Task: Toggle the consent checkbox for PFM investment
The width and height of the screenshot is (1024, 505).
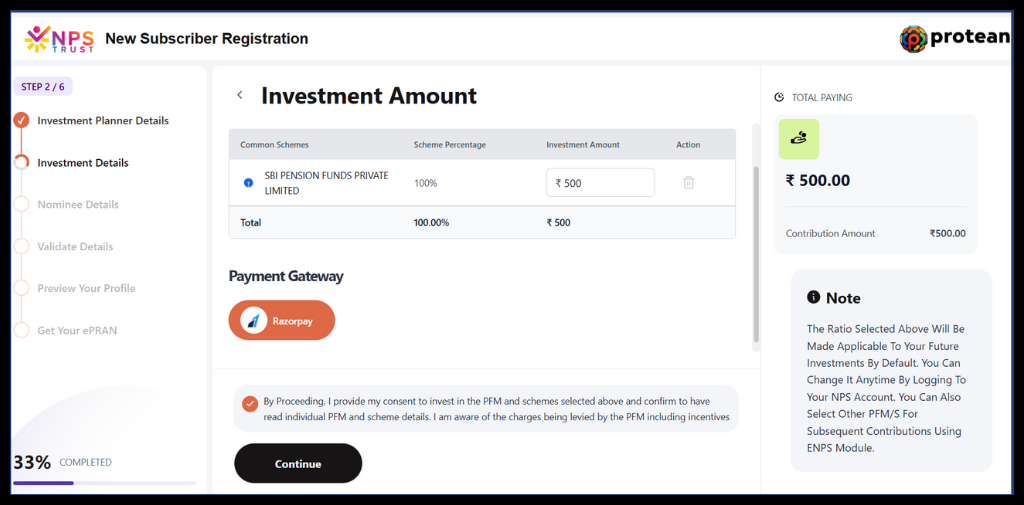Action: [250, 404]
